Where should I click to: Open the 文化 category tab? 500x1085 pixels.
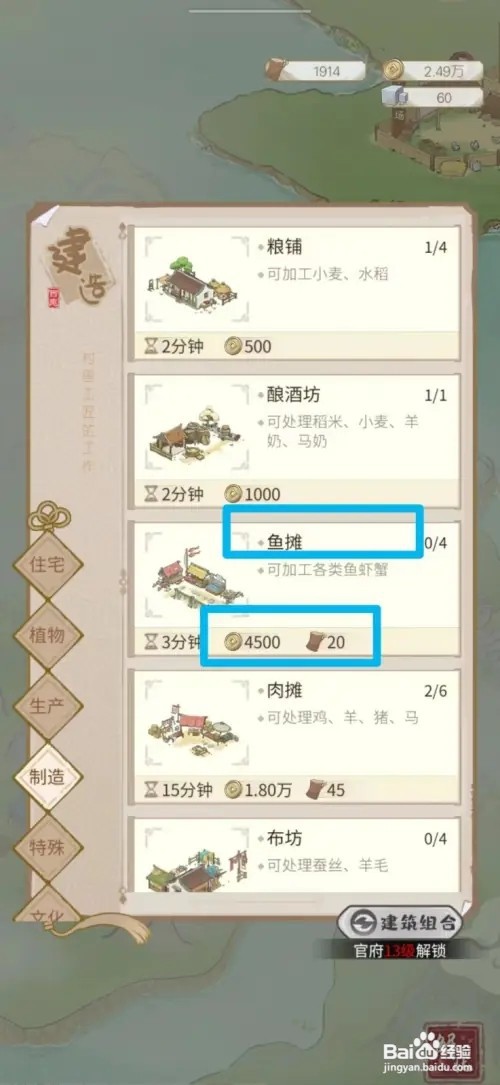pyautogui.click(x=47, y=908)
